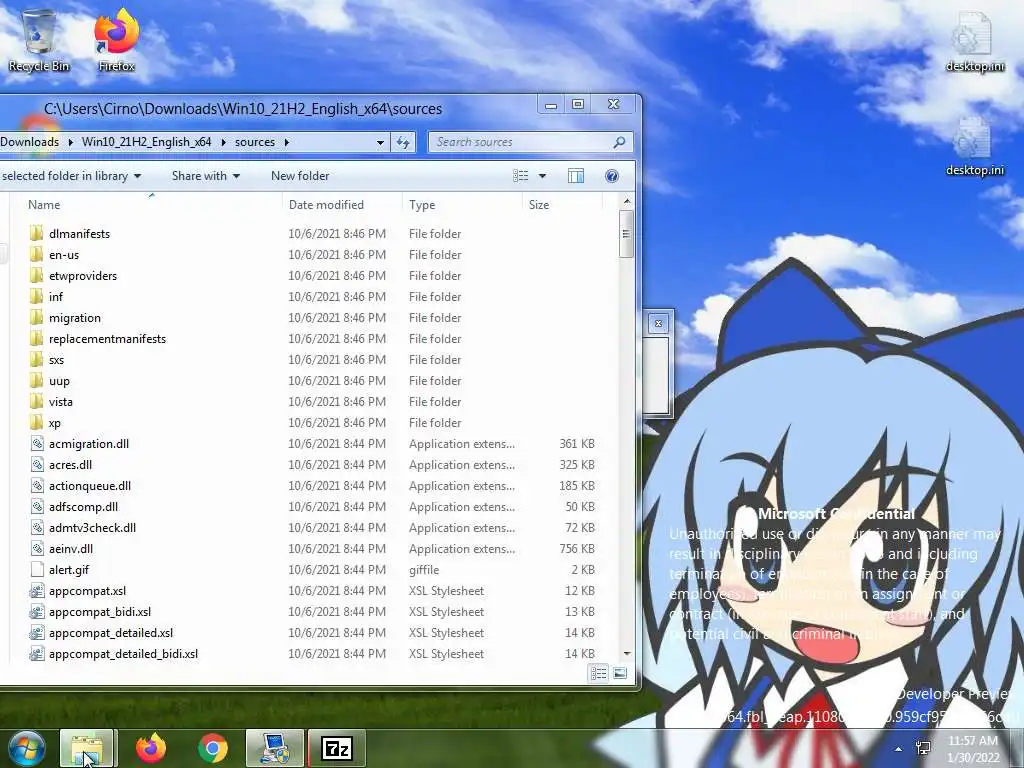
Task: Select the vista folder row
Action: click(312, 402)
